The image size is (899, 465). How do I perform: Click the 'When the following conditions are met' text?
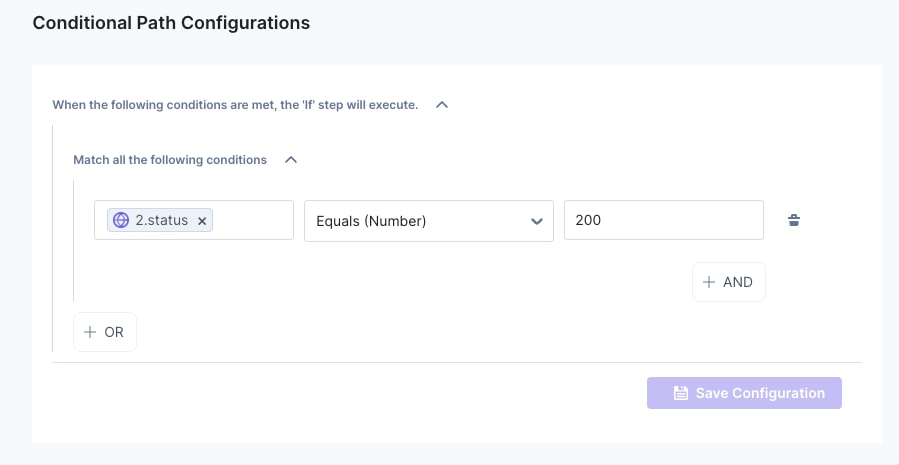click(x=235, y=104)
